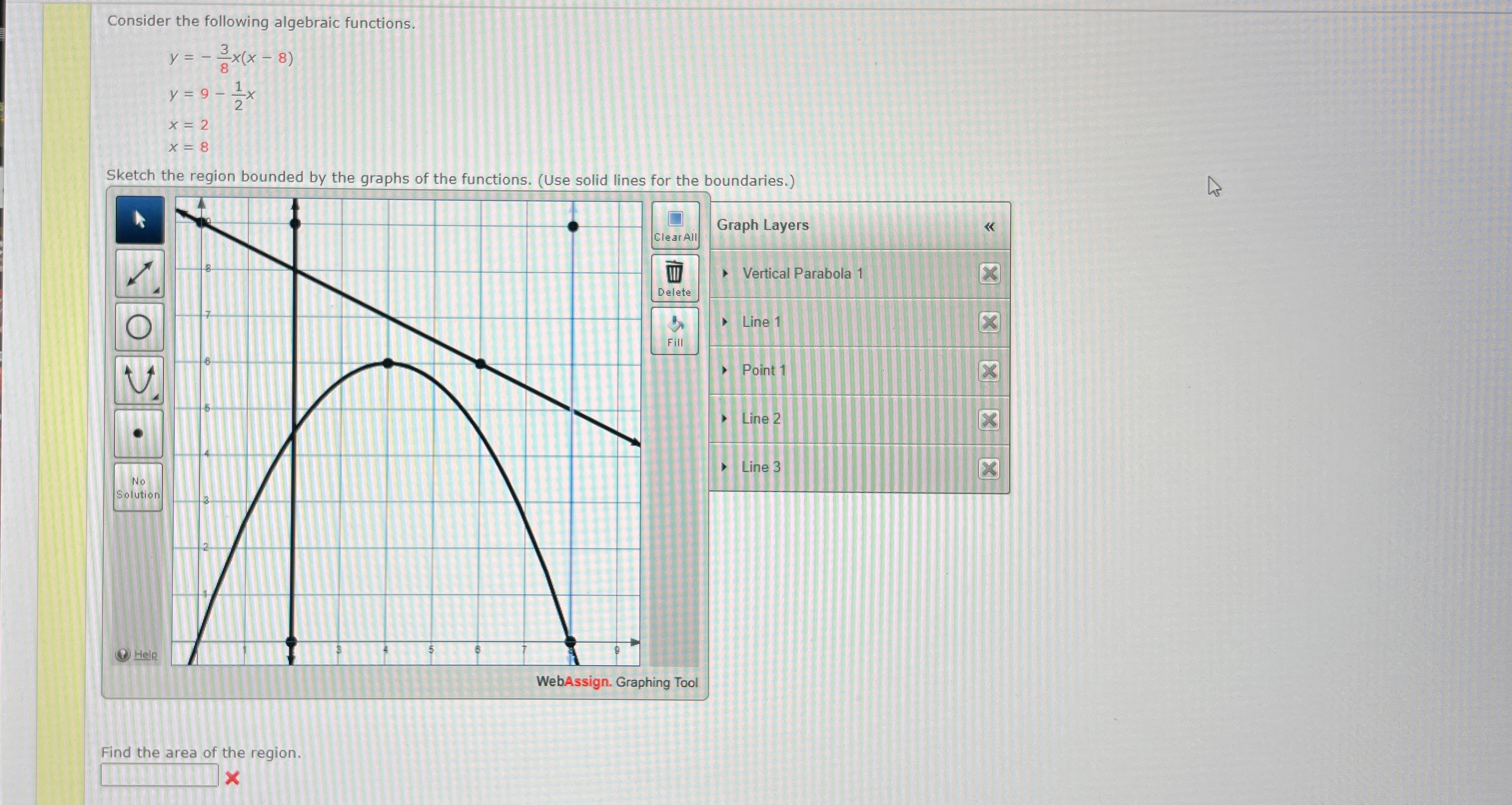Screen dimensions: 1512x805
Task: Expand the Vertical Parabola 1 layer
Action: [725, 274]
